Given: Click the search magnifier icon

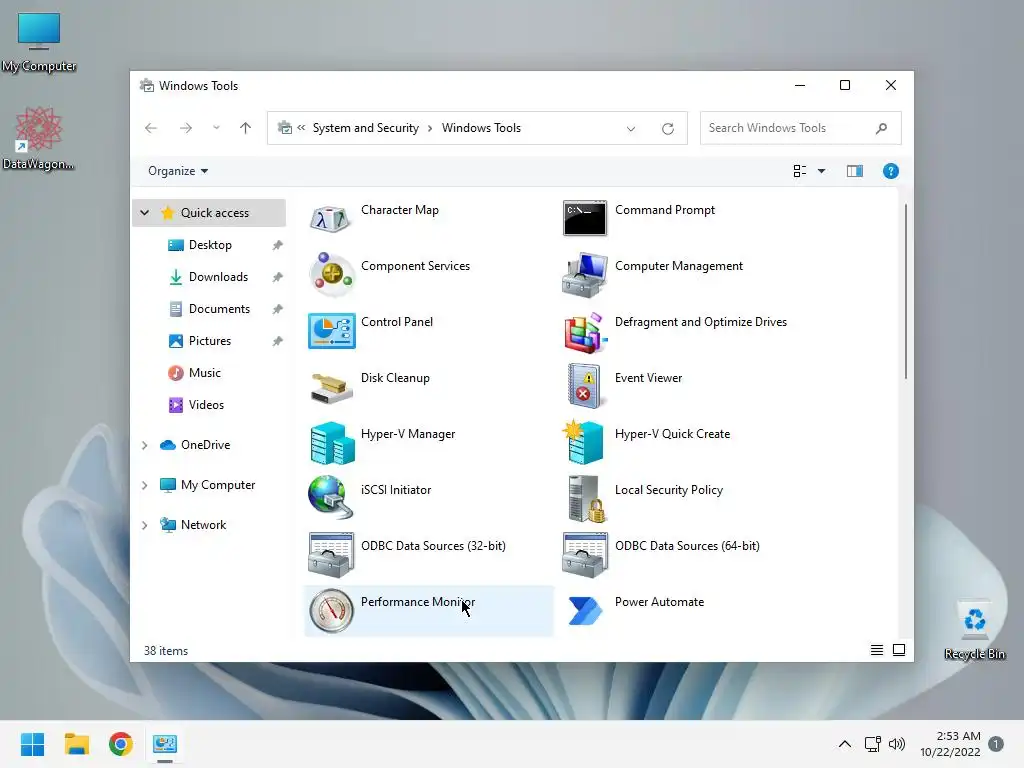Looking at the screenshot, I should coord(881,128).
